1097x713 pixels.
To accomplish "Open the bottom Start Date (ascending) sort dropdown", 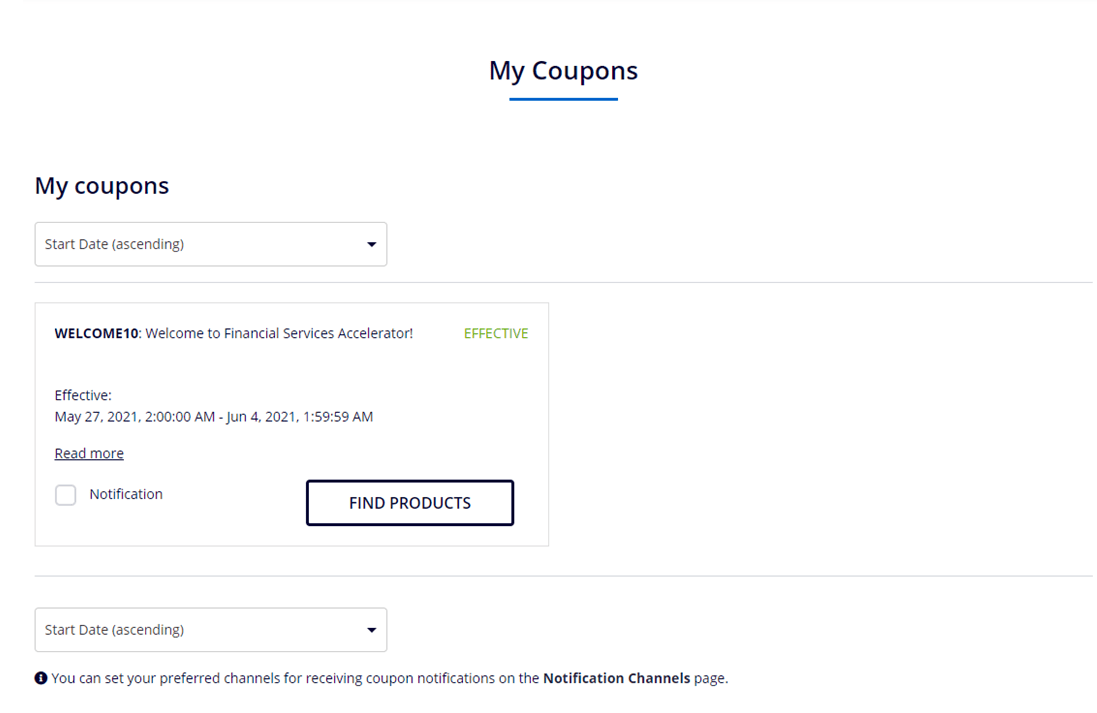I will point(210,630).
